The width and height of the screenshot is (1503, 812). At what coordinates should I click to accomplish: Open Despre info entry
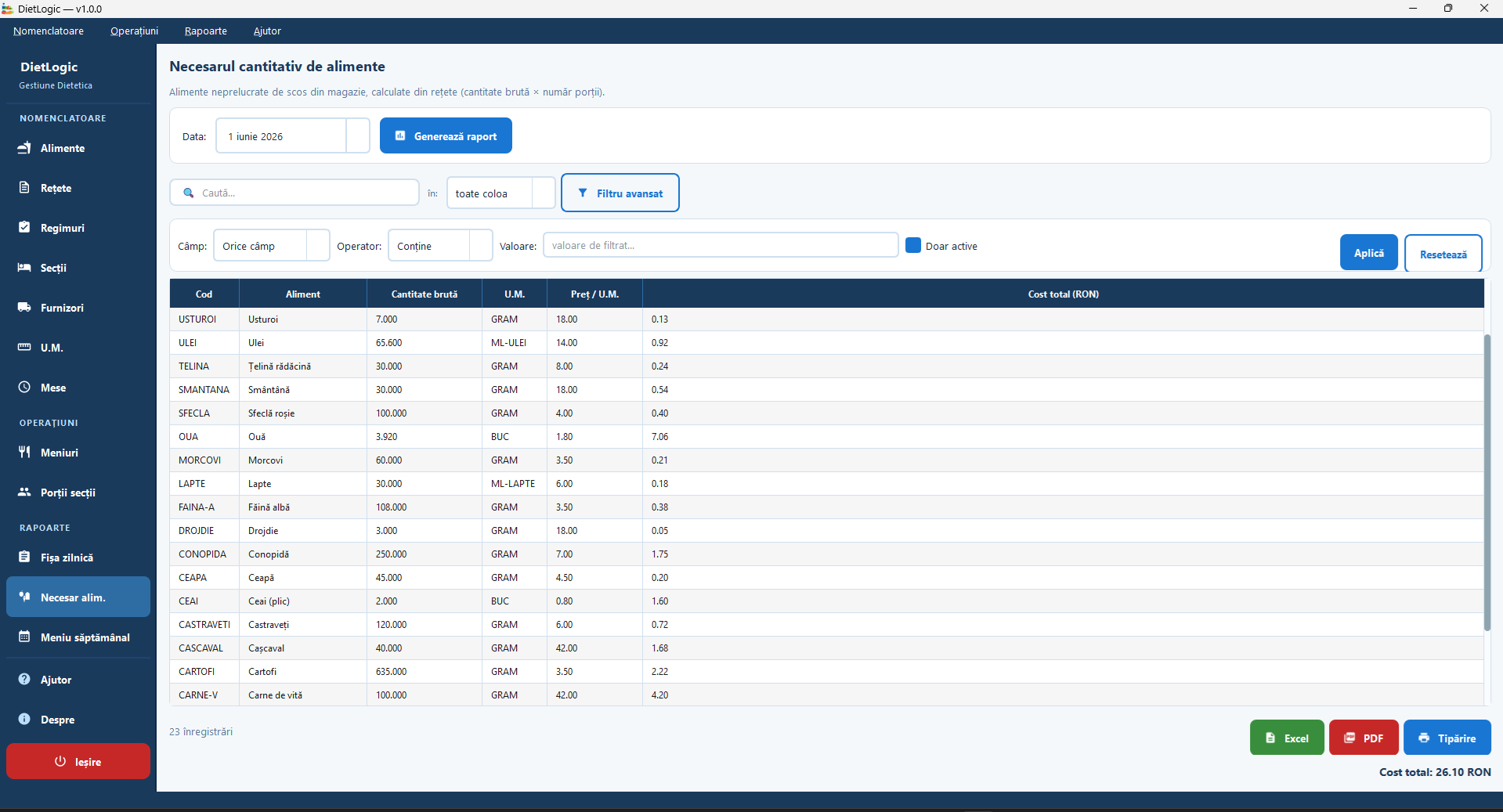click(78, 720)
